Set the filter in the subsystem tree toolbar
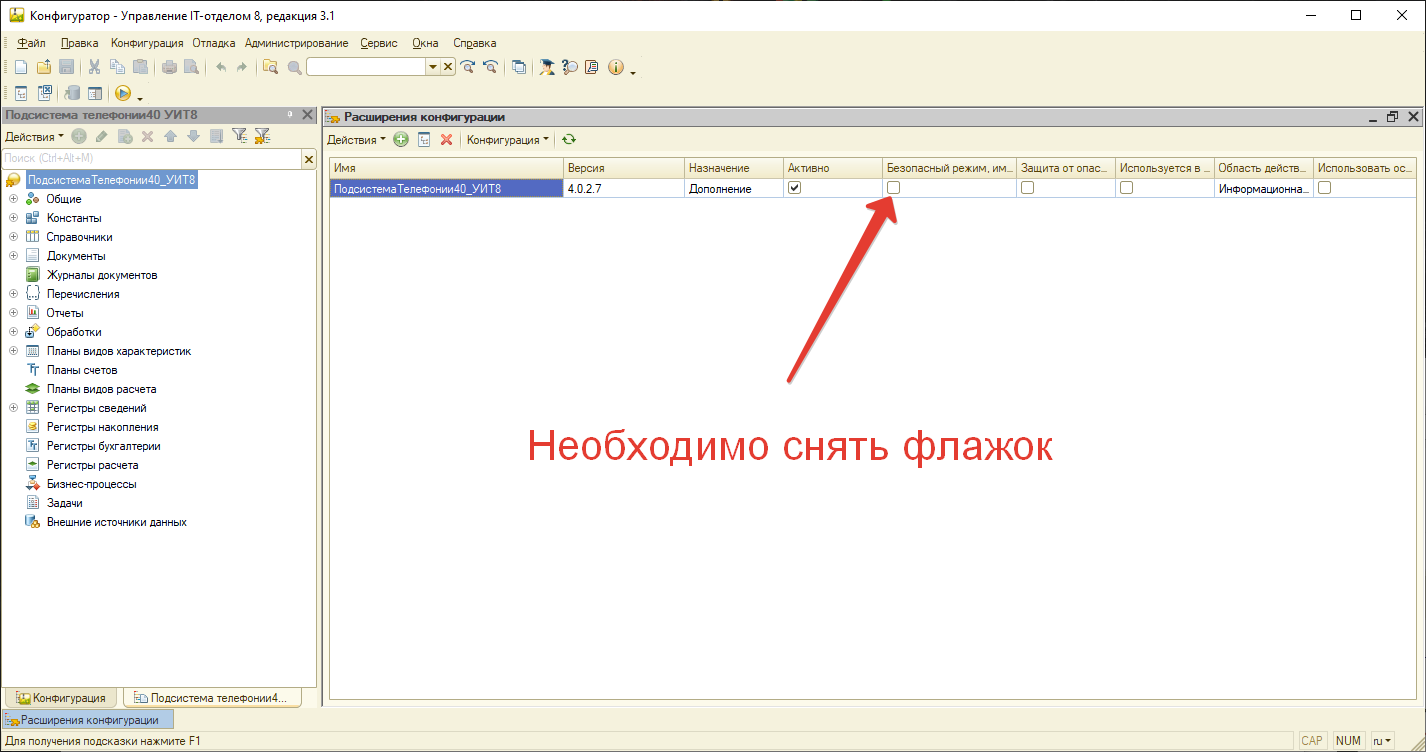Viewport: 1426px width, 752px height. pos(240,137)
